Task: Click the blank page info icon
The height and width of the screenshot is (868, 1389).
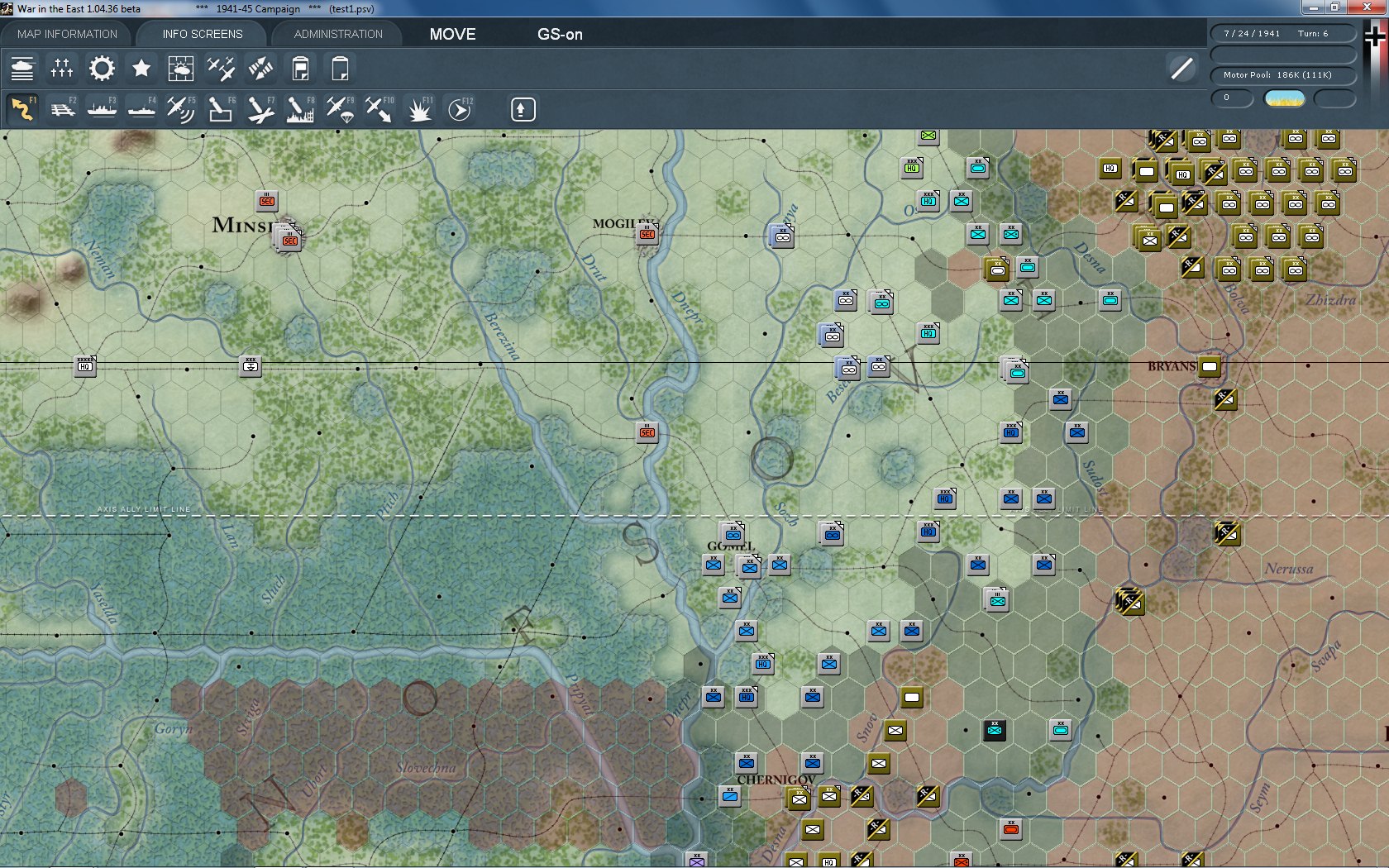Action: coord(340,69)
